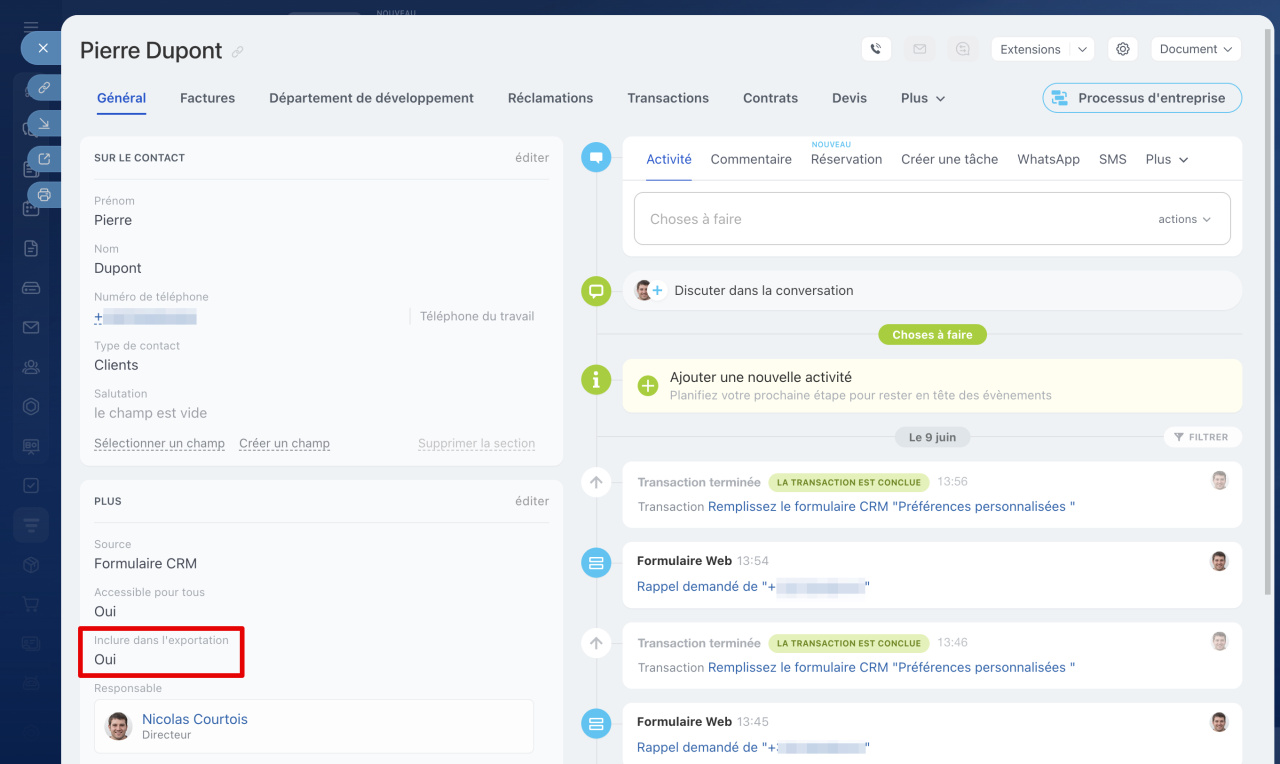The height and width of the screenshot is (764, 1280).
Task: Click the print icon on left edge
Action: point(44,194)
